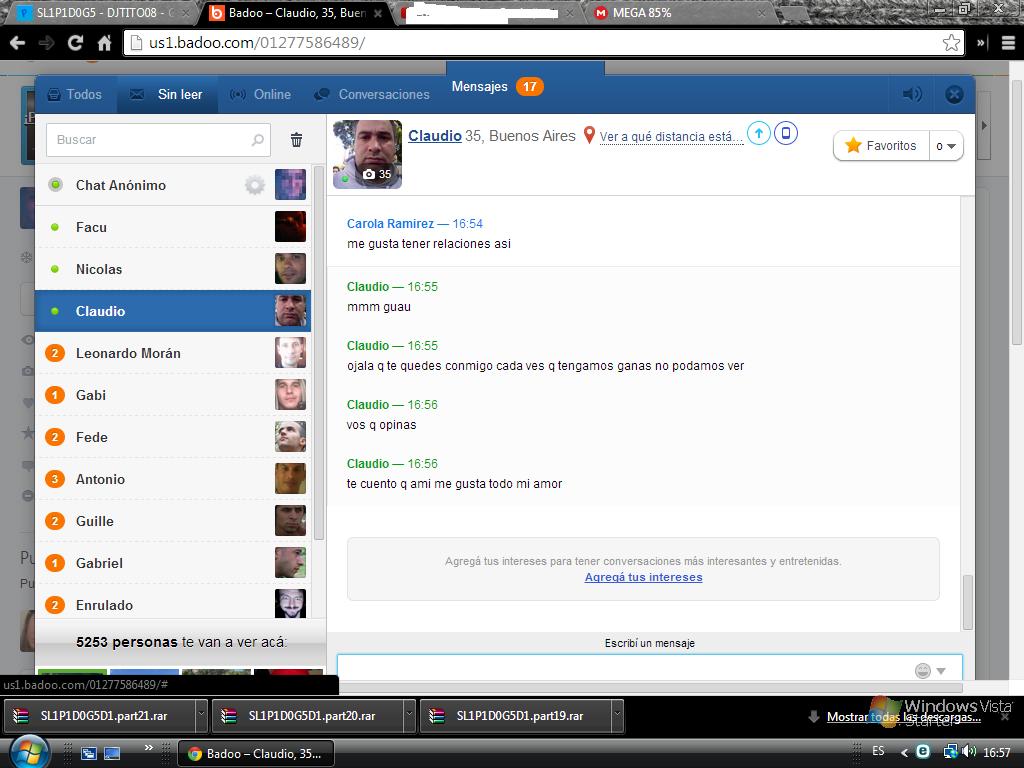Click the search magnifier in Buscar
This screenshot has height=768, width=1024.
(x=257, y=140)
